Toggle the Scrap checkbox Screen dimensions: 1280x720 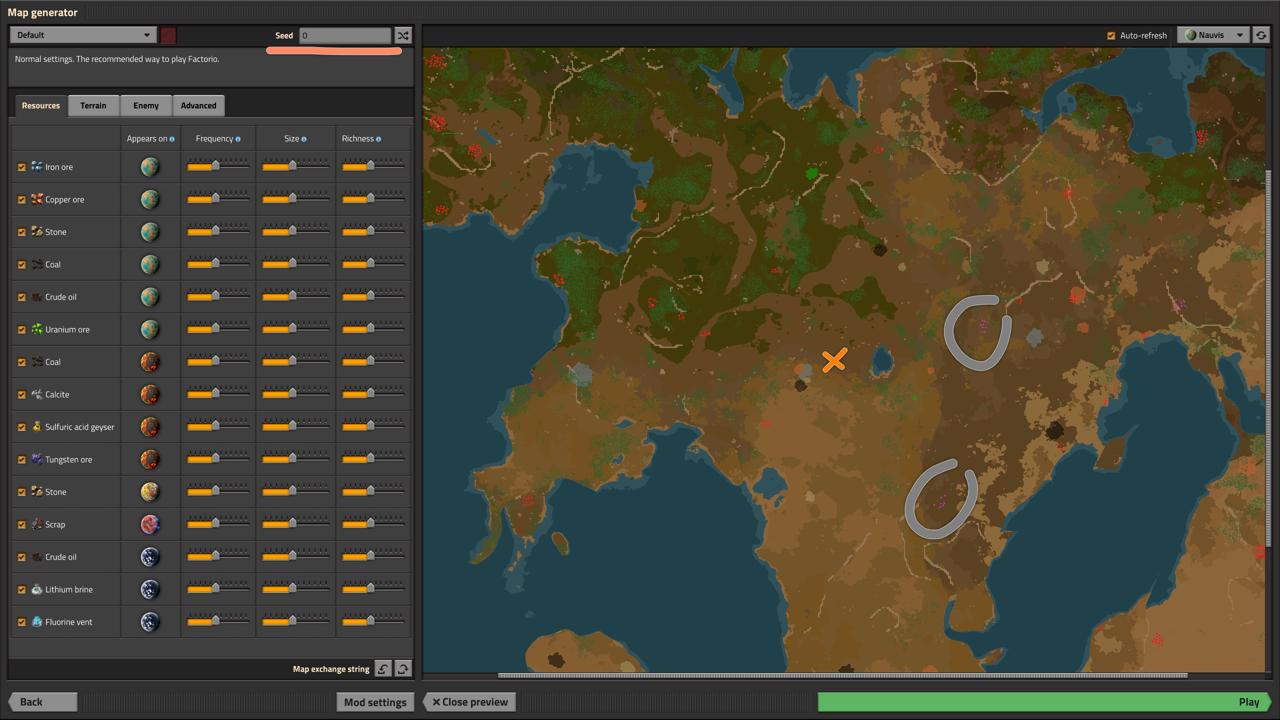point(21,524)
